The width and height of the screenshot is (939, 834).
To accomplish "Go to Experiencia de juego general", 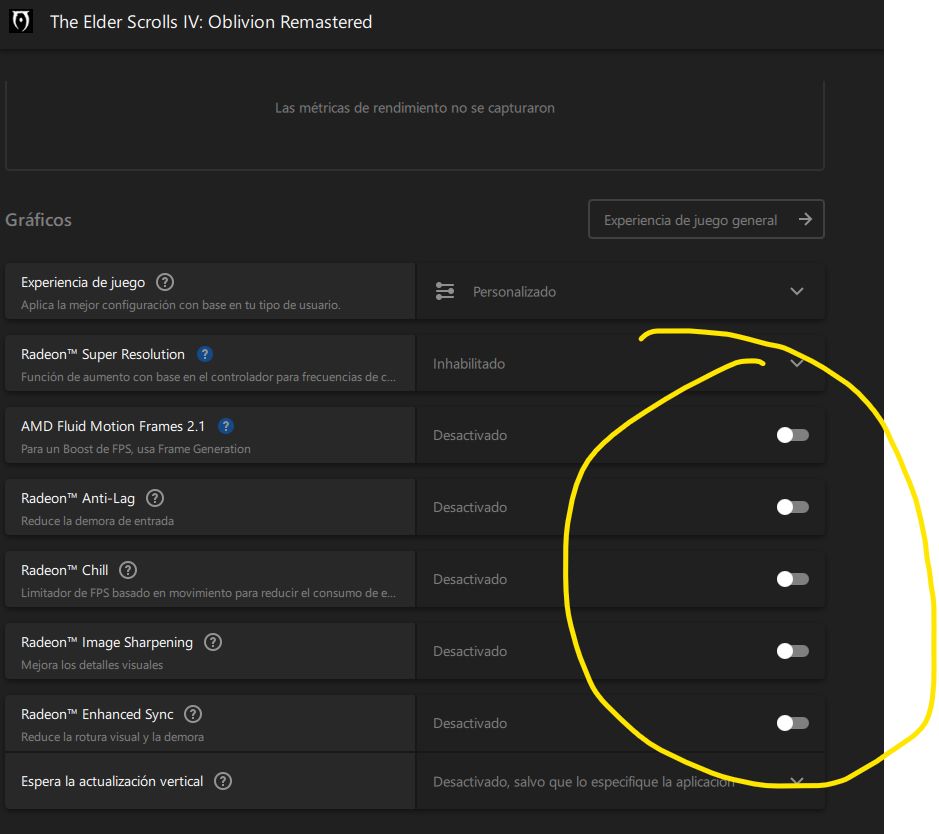I will tap(706, 219).
